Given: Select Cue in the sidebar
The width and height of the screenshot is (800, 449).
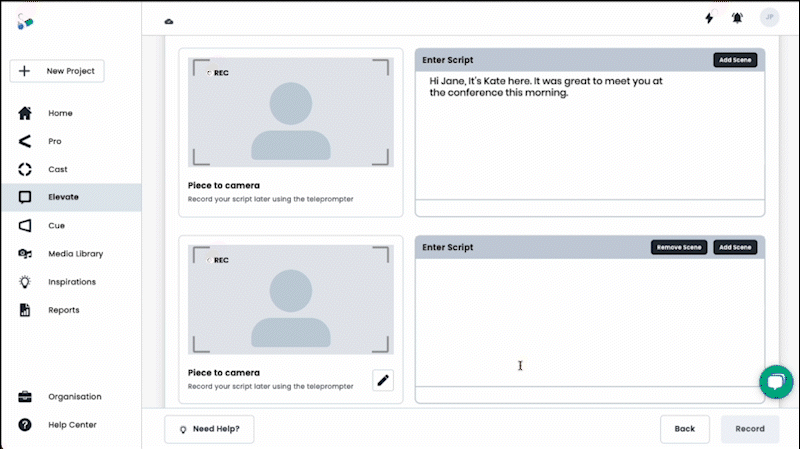Looking at the screenshot, I should [56, 225].
